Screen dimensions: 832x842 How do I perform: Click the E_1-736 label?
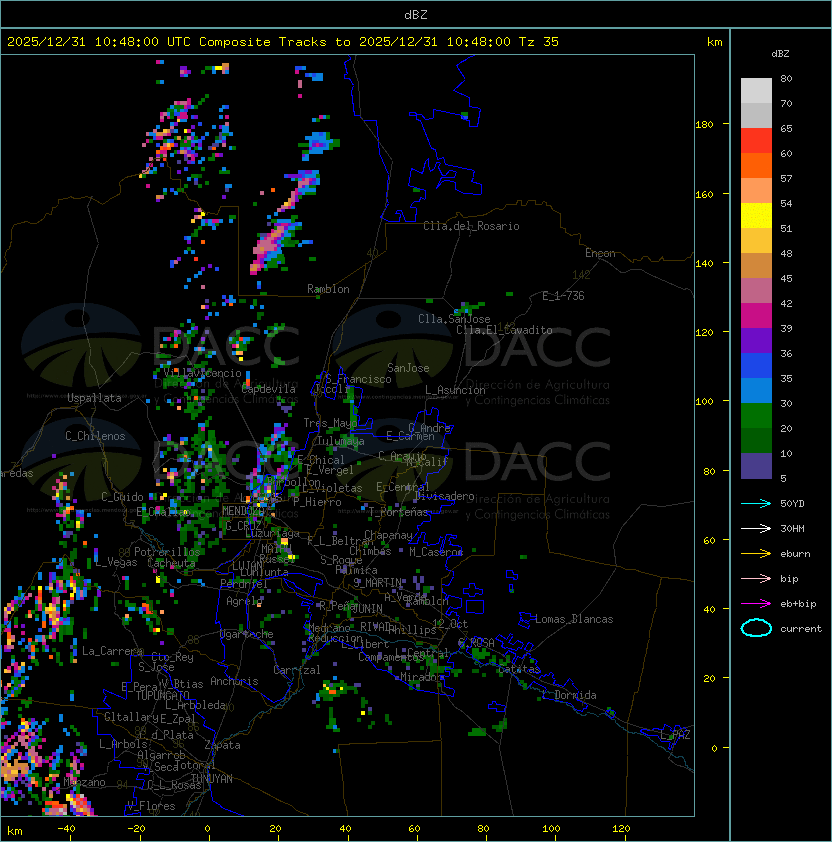click(x=563, y=296)
